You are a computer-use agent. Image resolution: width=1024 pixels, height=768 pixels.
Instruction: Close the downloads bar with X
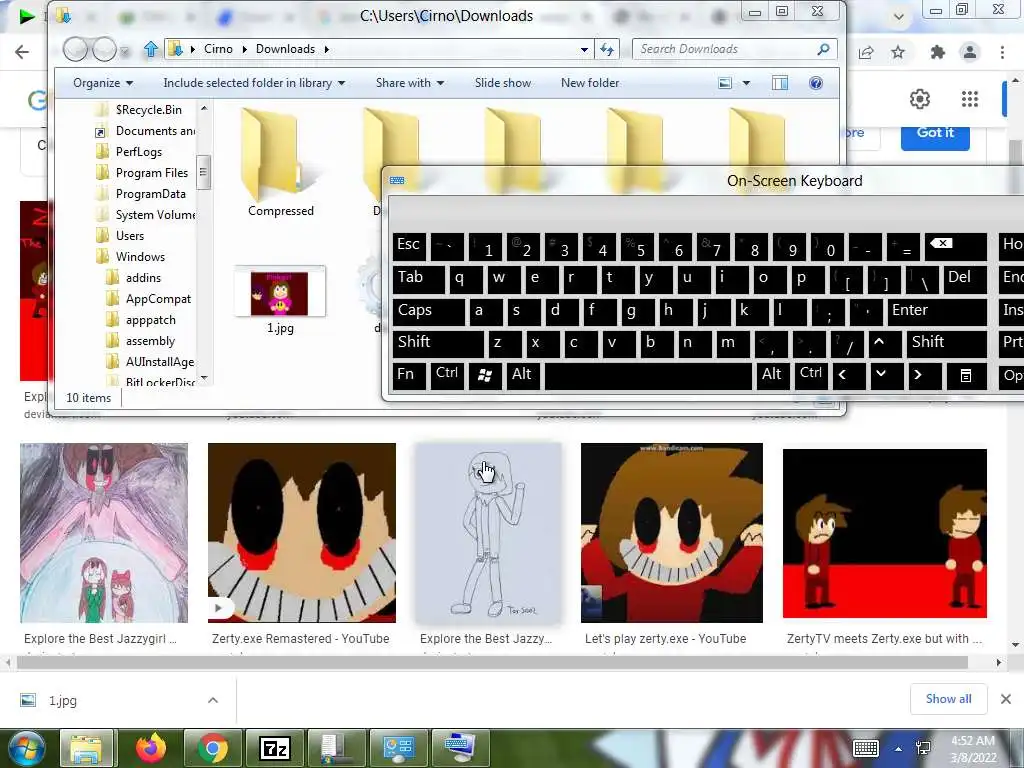tap(1006, 699)
